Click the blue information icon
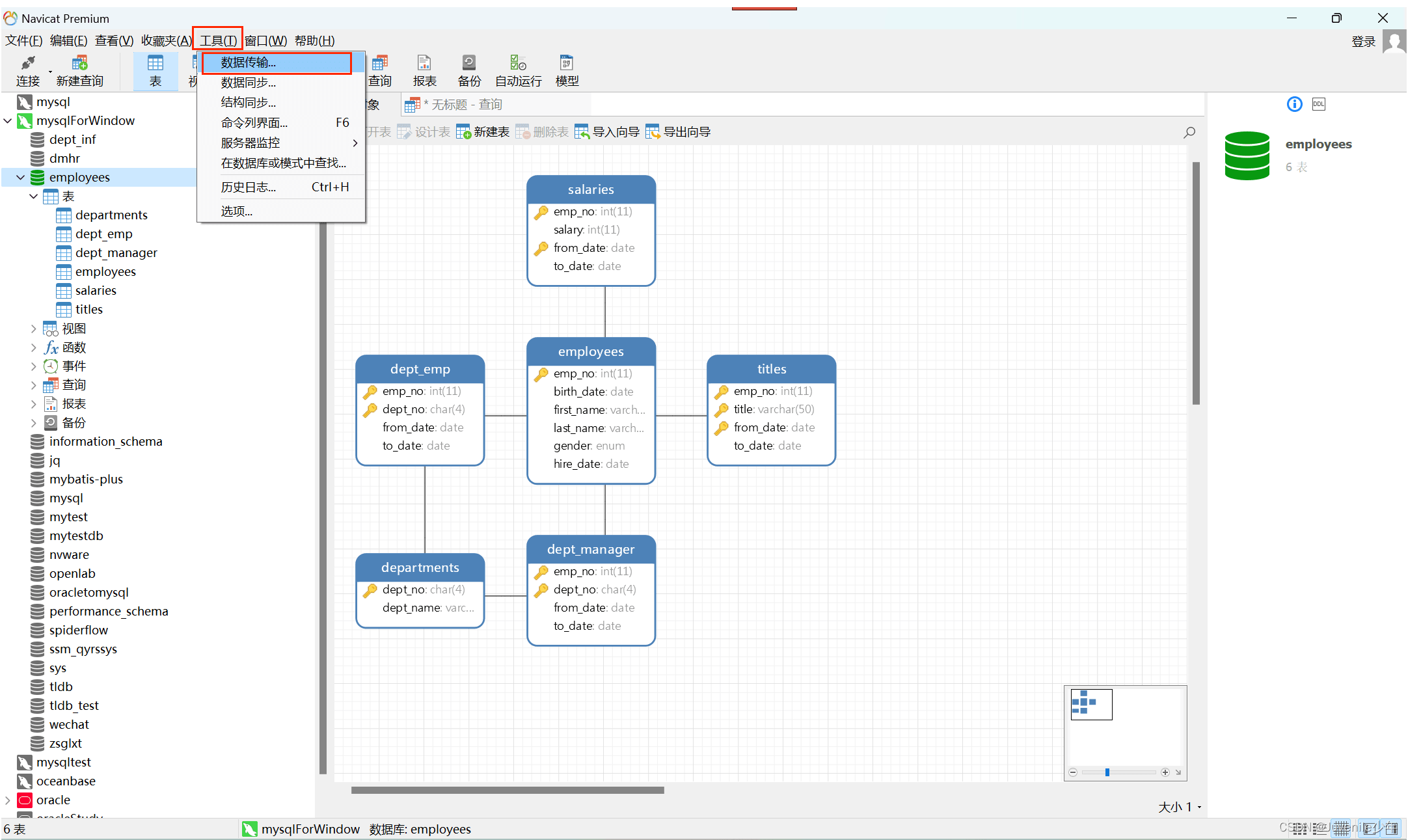This screenshot has height=840, width=1408. point(1294,104)
